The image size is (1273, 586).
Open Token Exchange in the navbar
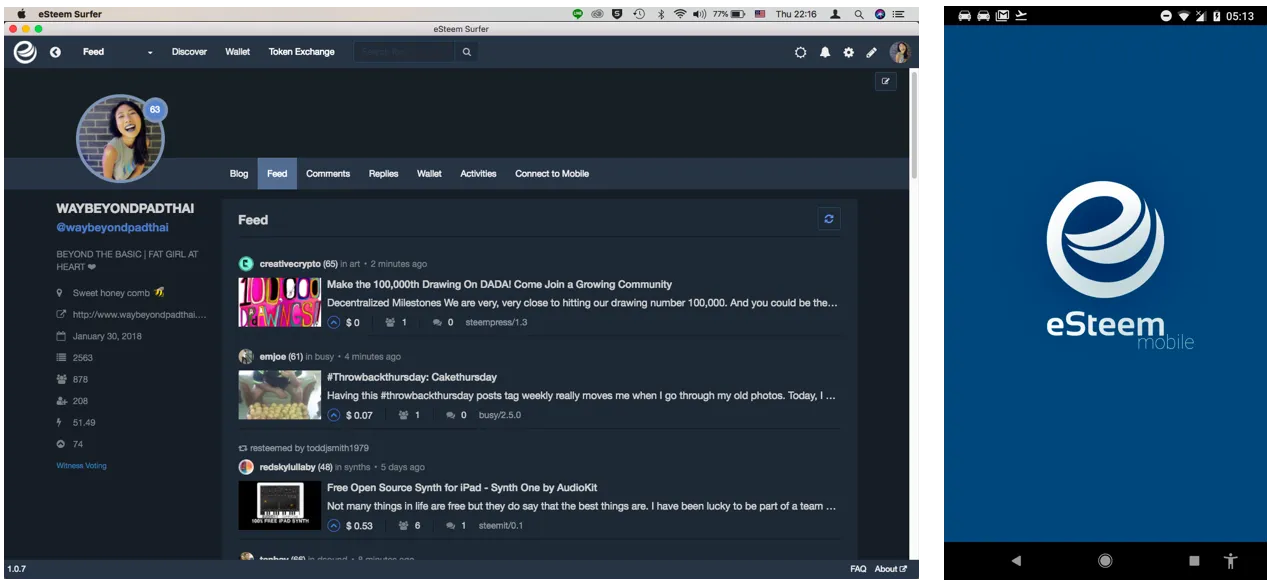click(301, 52)
